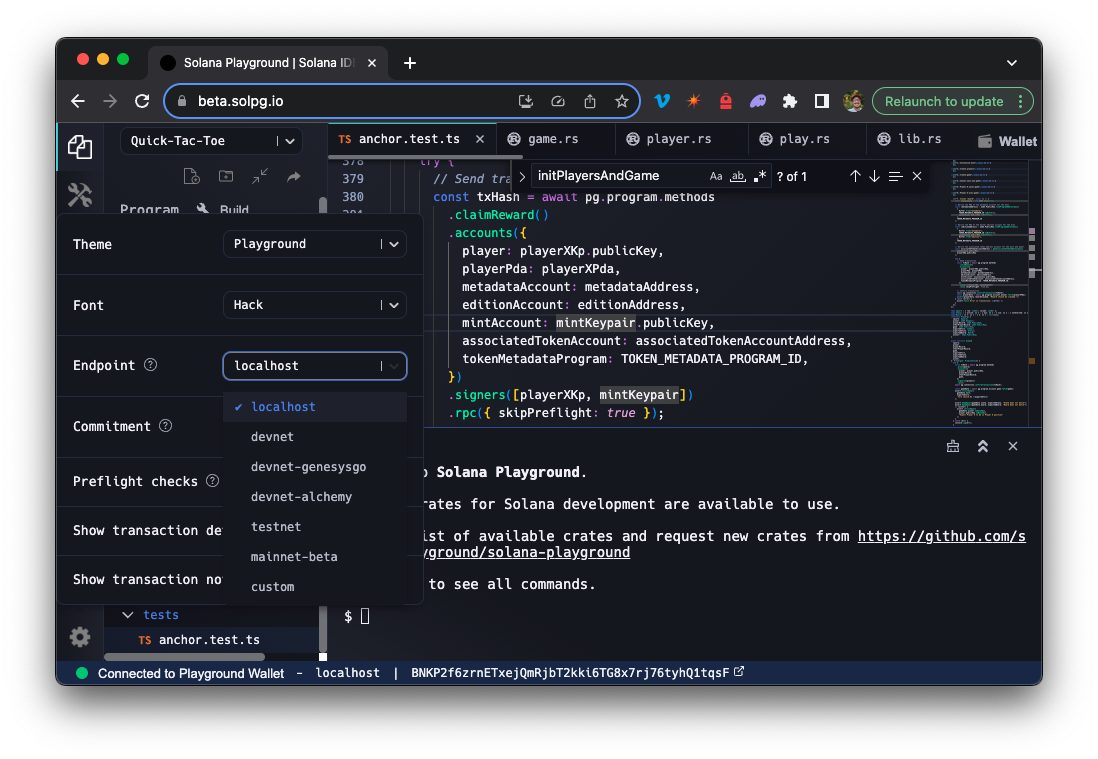
Task: Open the github.com crates link
Action: click(x=941, y=536)
